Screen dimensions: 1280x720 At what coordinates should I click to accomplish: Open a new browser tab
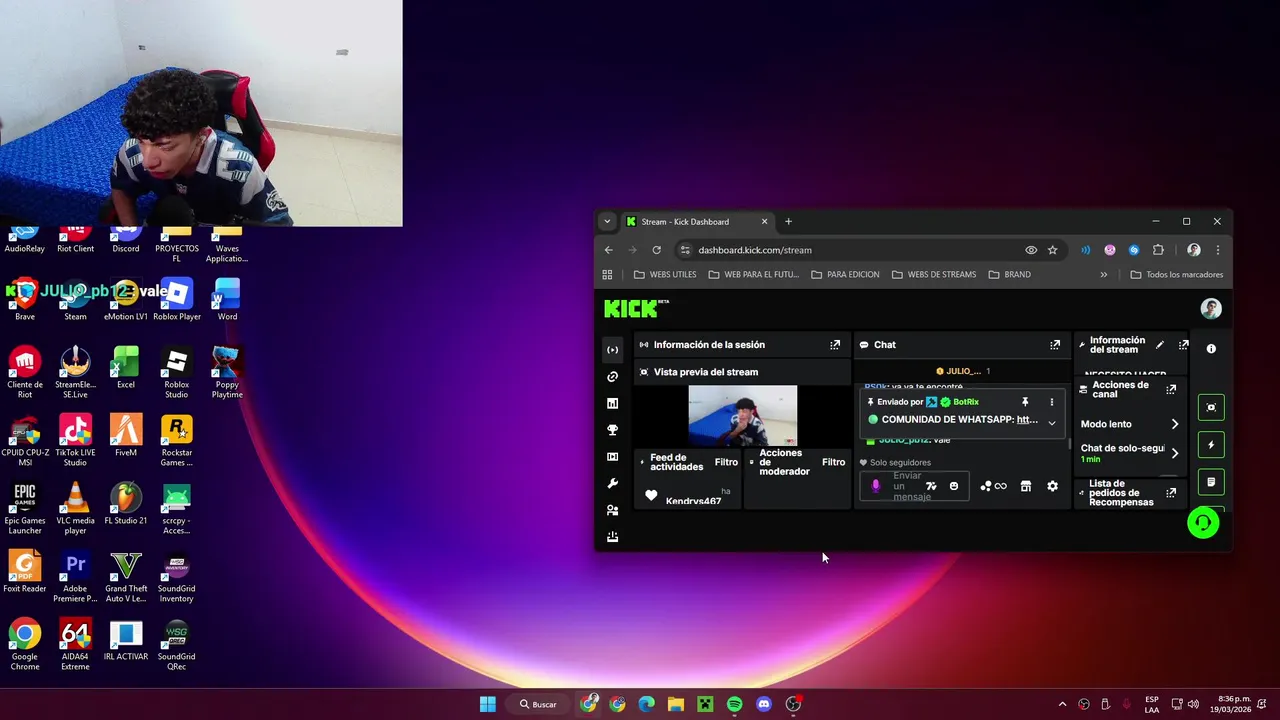[x=788, y=222]
